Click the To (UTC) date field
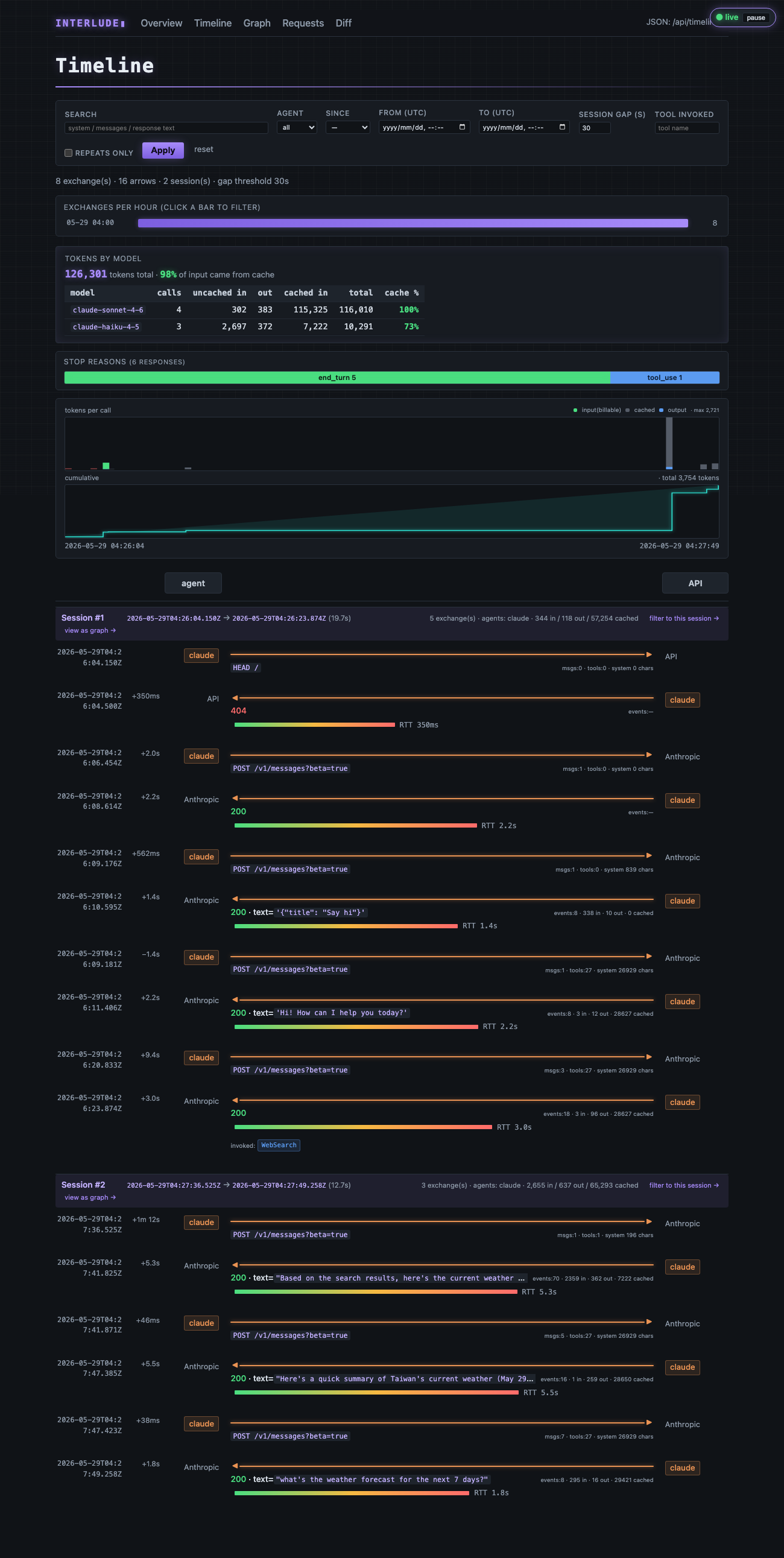The width and height of the screenshot is (784, 1558). [524, 127]
